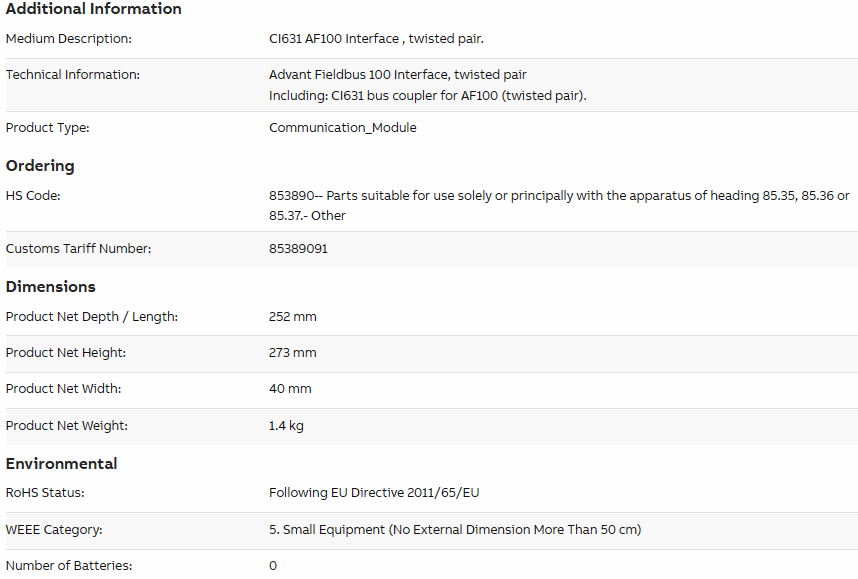Click the Technical Information label
The width and height of the screenshot is (858, 579).
pos(73,74)
